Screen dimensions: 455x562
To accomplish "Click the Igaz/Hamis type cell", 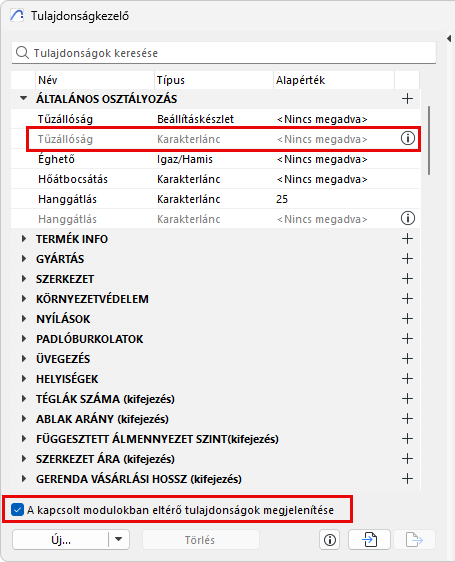I will tap(185, 159).
